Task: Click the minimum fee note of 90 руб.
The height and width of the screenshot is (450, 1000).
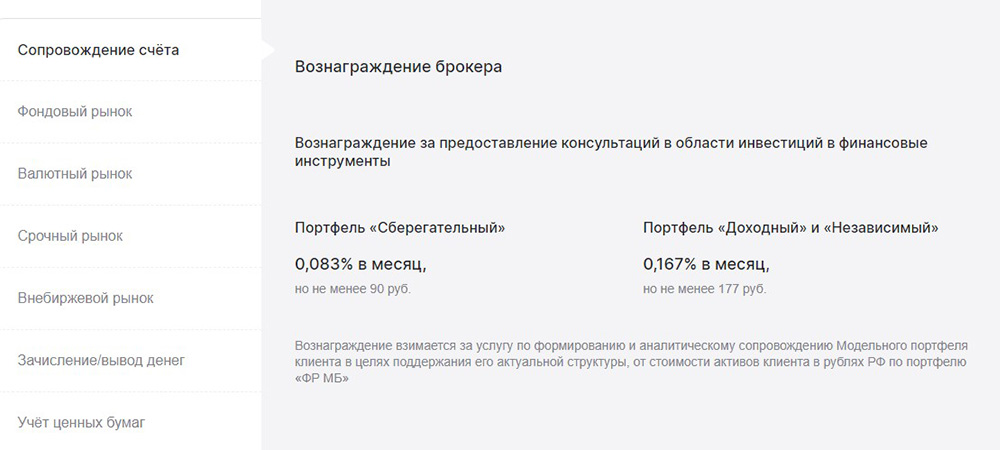Action: pyautogui.click(x=353, y=289)
